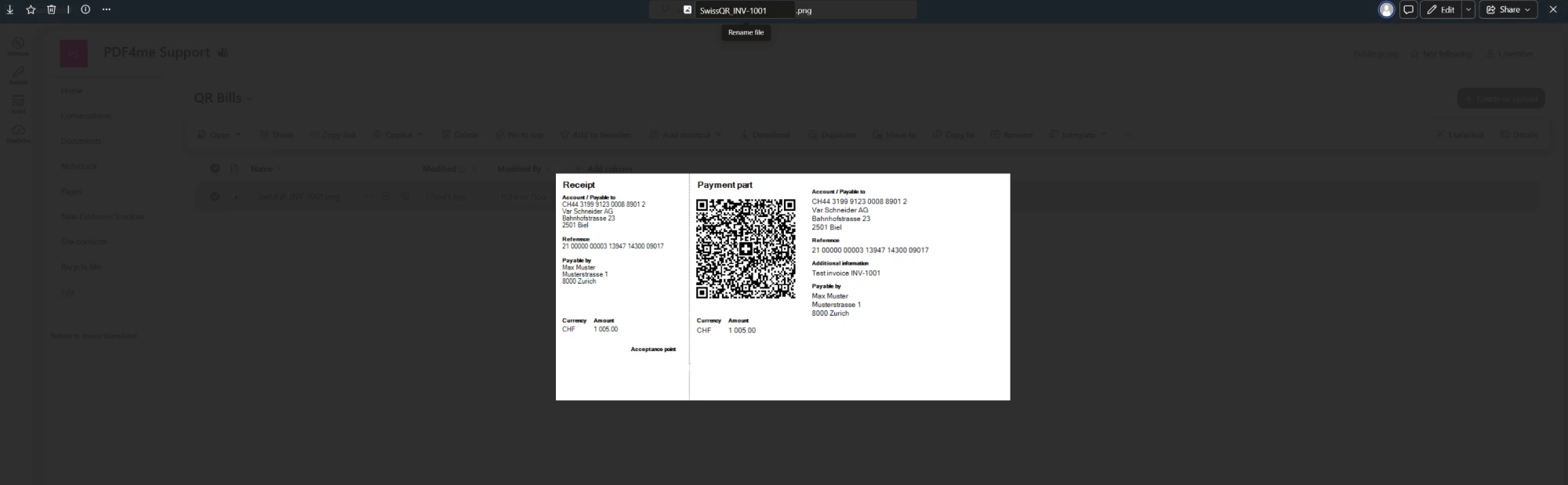Image resolution: width=1568 pixels, height=485 pixels.
Task: Open the user account avatar
Action: [1386, 9]
